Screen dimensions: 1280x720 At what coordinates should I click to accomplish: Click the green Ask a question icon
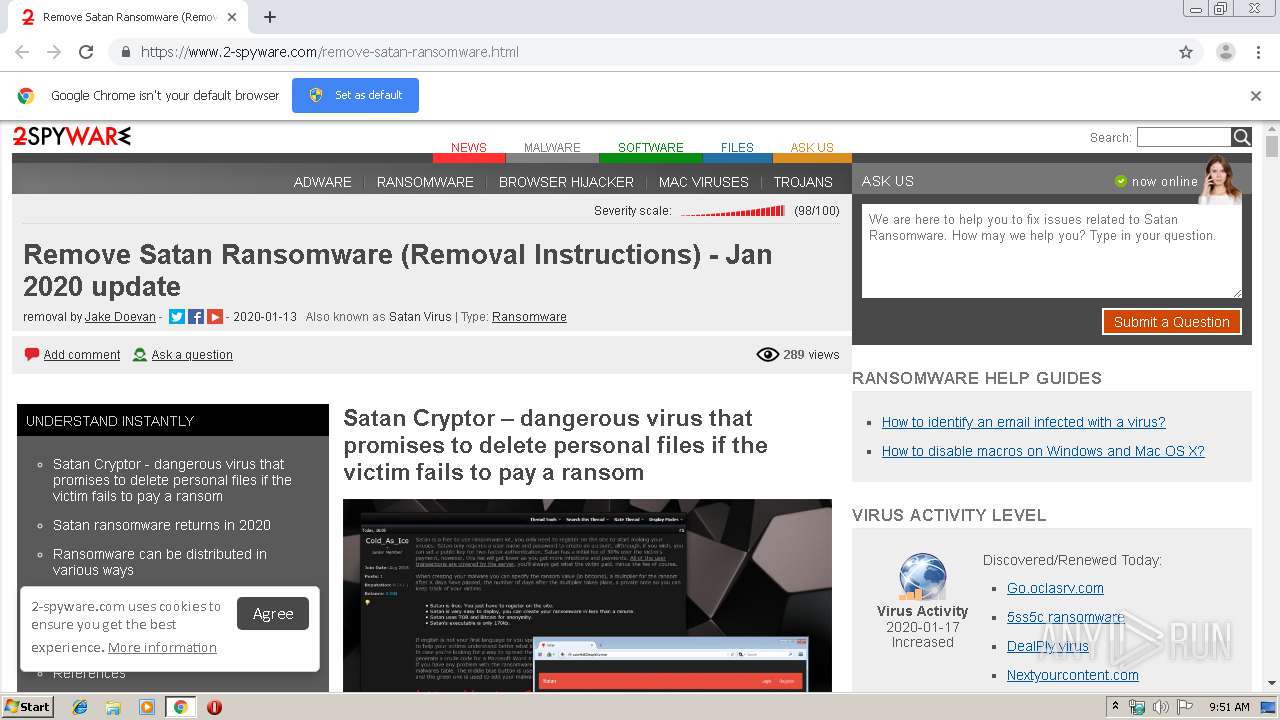pyautogui.click(x=140, y=354)
